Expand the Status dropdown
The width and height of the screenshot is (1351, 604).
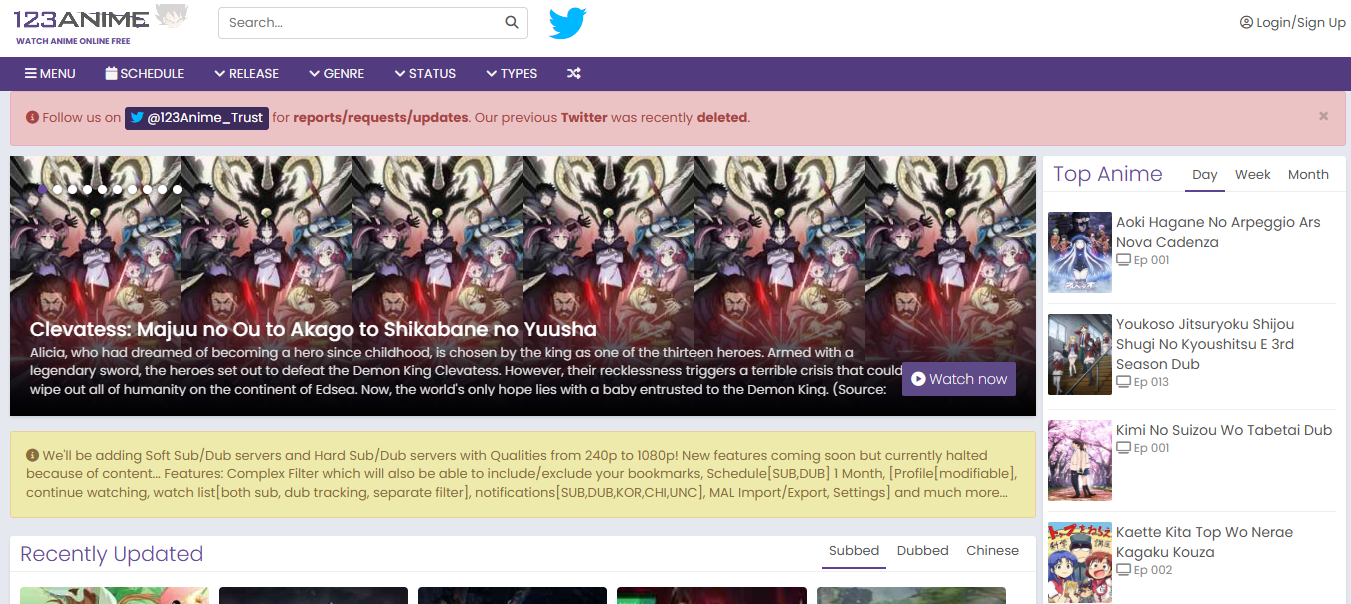[x=425, y=73]
